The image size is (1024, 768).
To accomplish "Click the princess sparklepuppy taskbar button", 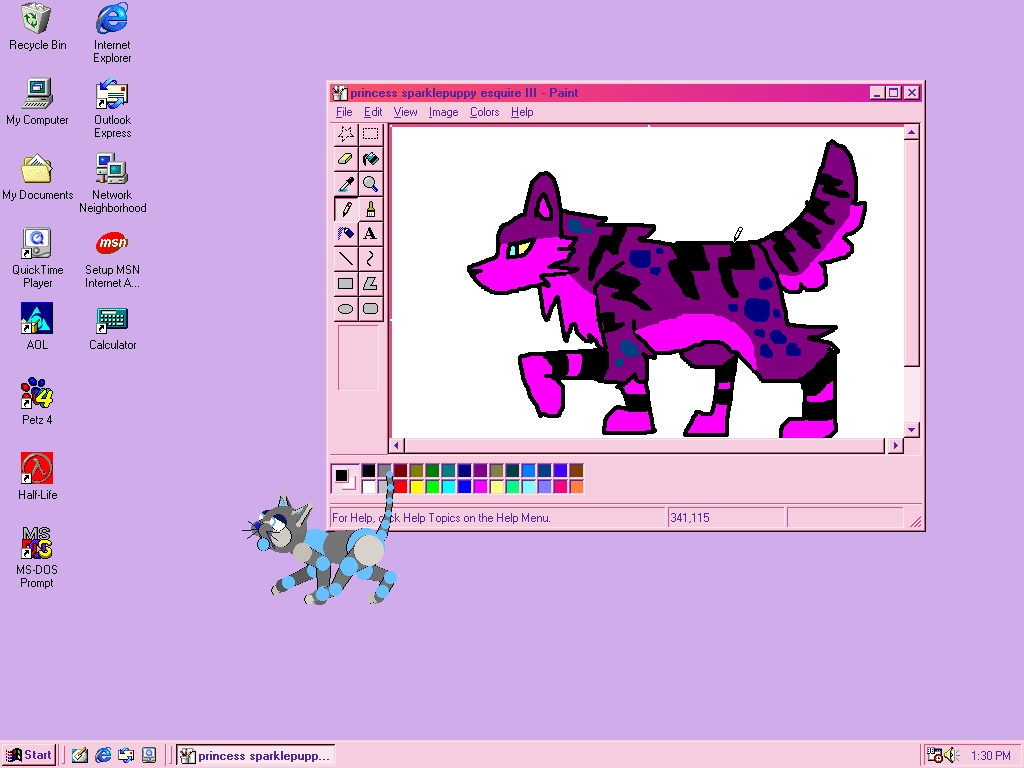I will pyautogui.click(x=255, y=755).
